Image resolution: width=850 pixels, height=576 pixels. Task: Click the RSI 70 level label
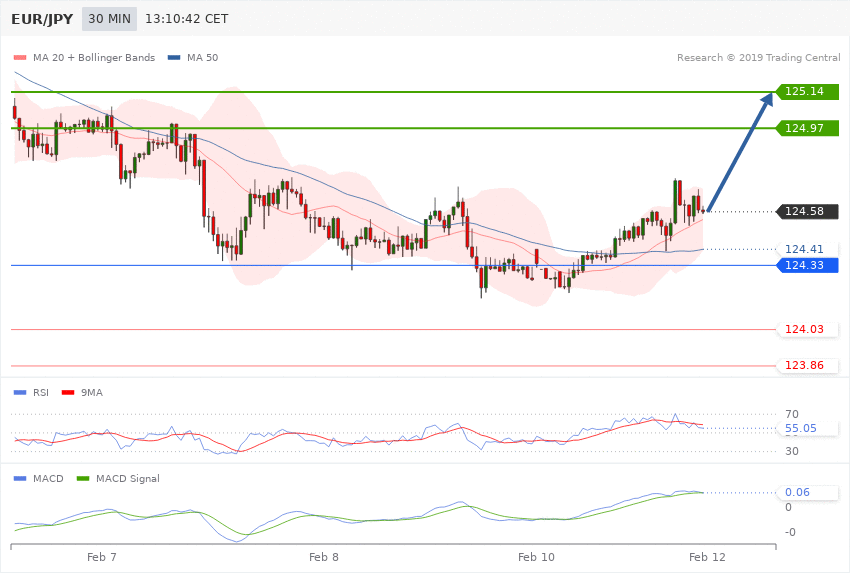[x=792, y=415]
